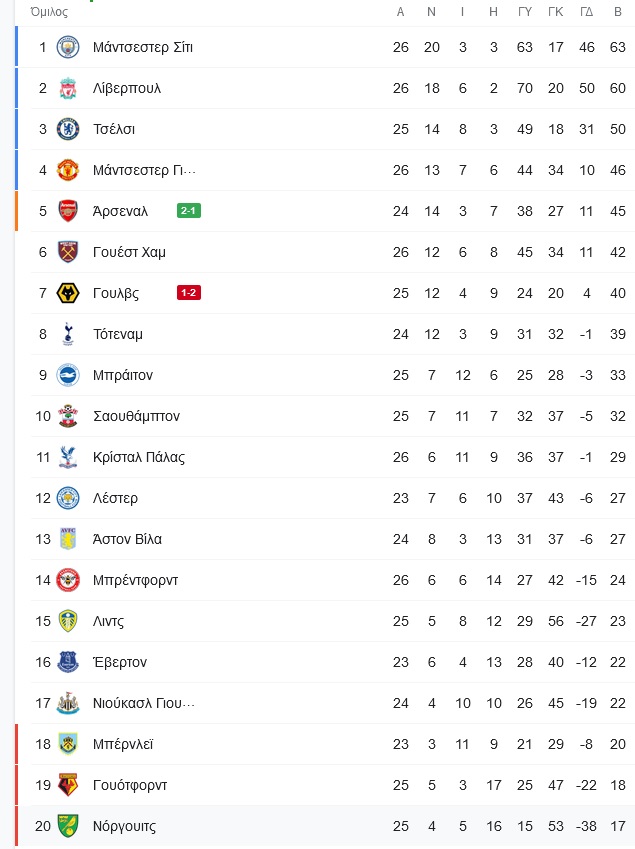Image resolution: width=635 pixels, height=849 pixels.
Task: Click the Watford crest in row 19
Action: (x=68, y=785)
